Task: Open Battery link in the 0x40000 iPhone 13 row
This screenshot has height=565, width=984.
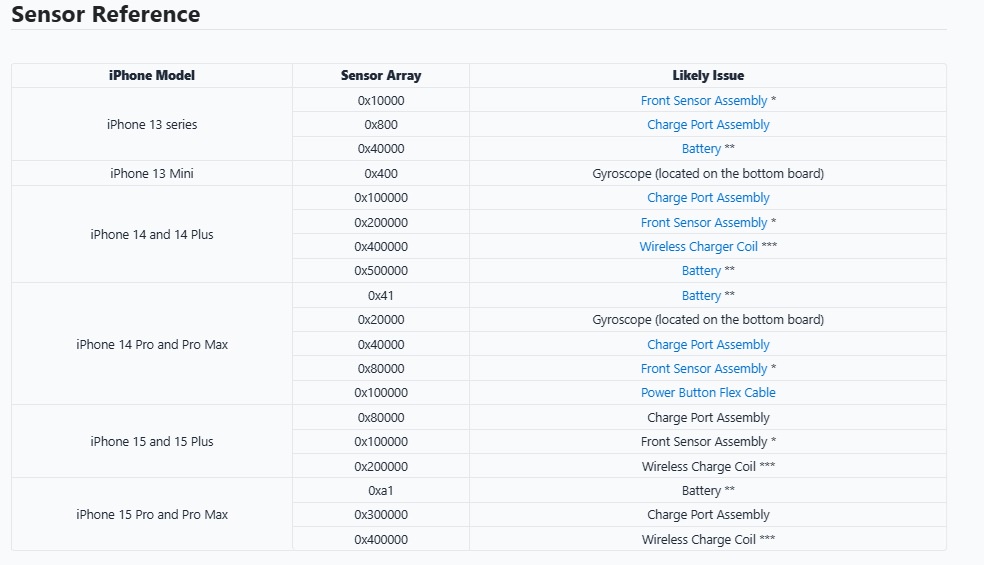Action: [701, 149]
